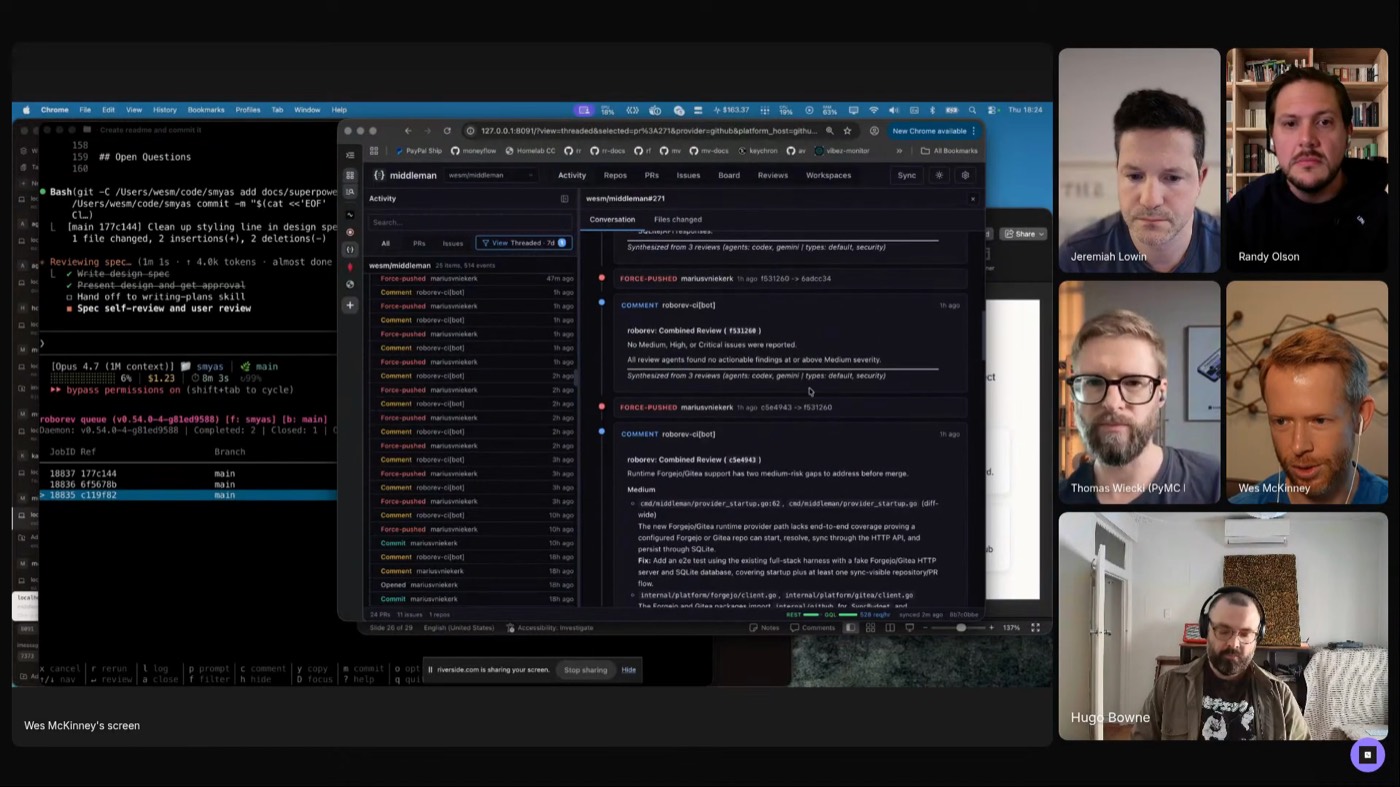Click the first sidebar icon in Chrome side strip
Screen dimensions: 1400x787
point(350,156)
